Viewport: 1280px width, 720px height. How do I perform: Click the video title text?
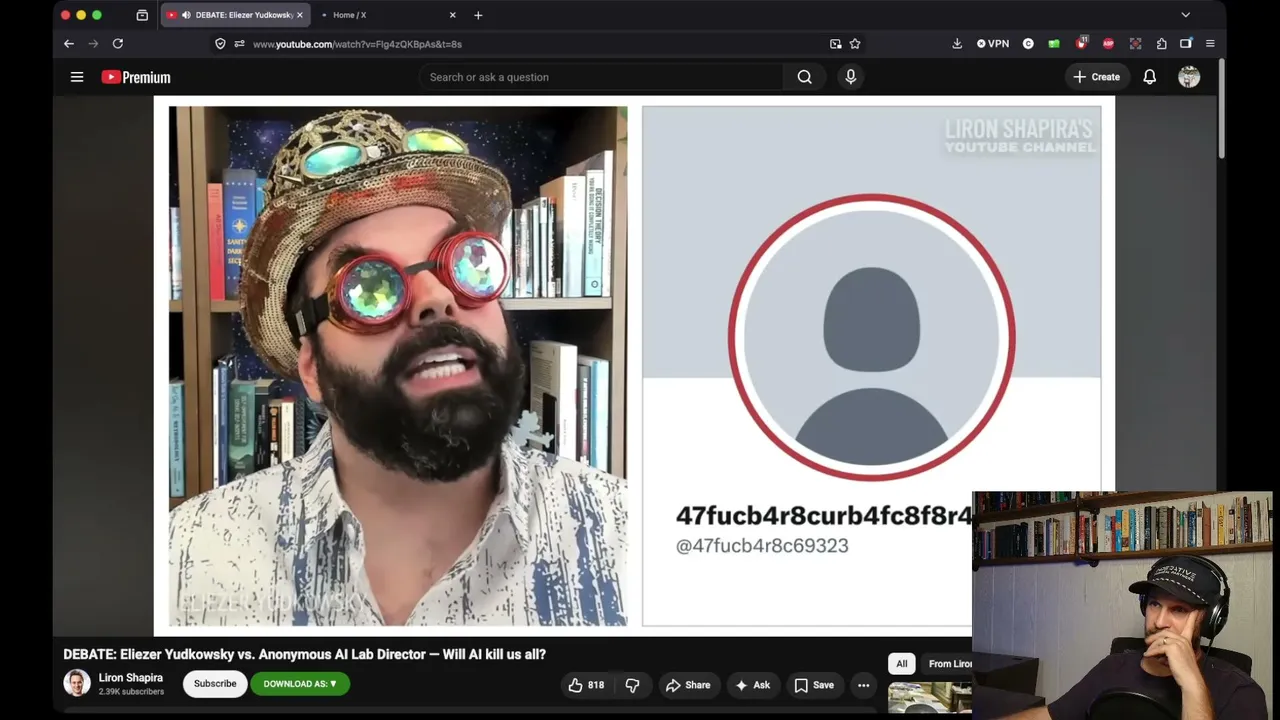[x=304, y=654]
